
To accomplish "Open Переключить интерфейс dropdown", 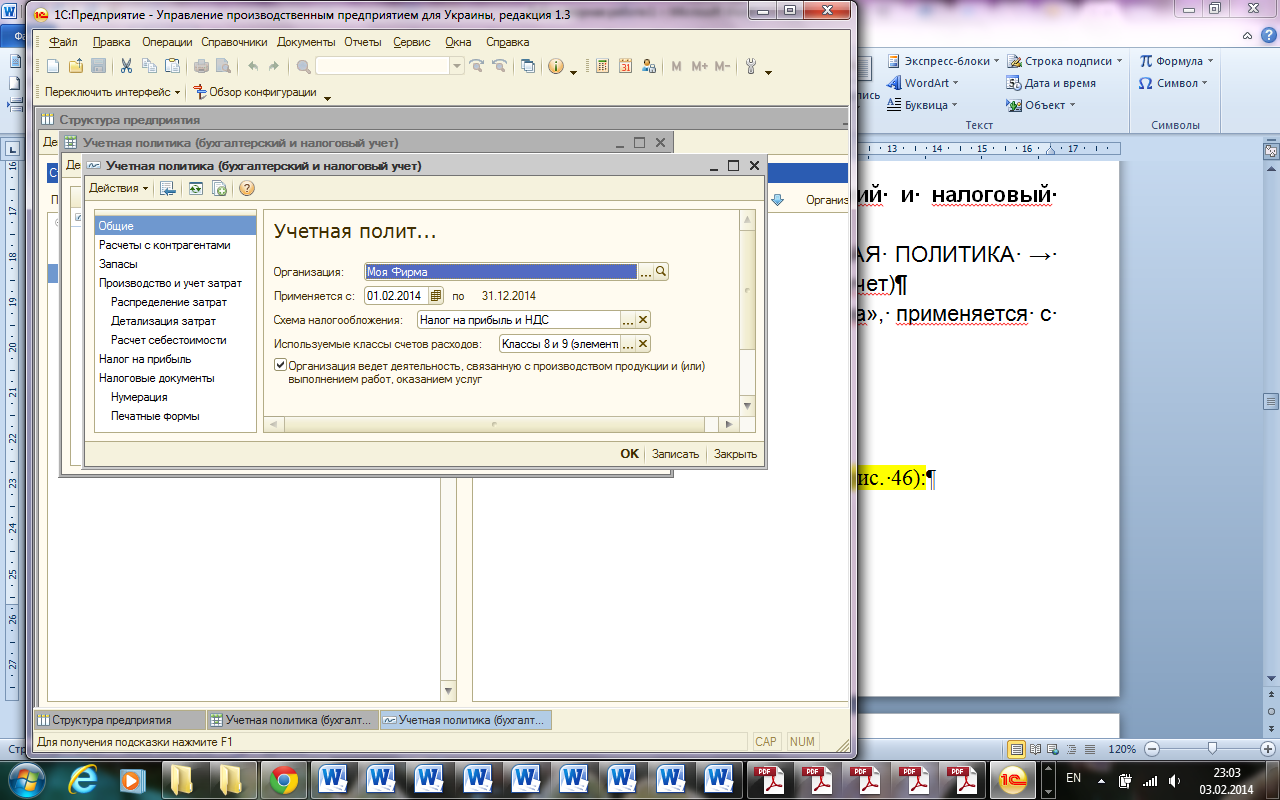I will tap(112, 92).
